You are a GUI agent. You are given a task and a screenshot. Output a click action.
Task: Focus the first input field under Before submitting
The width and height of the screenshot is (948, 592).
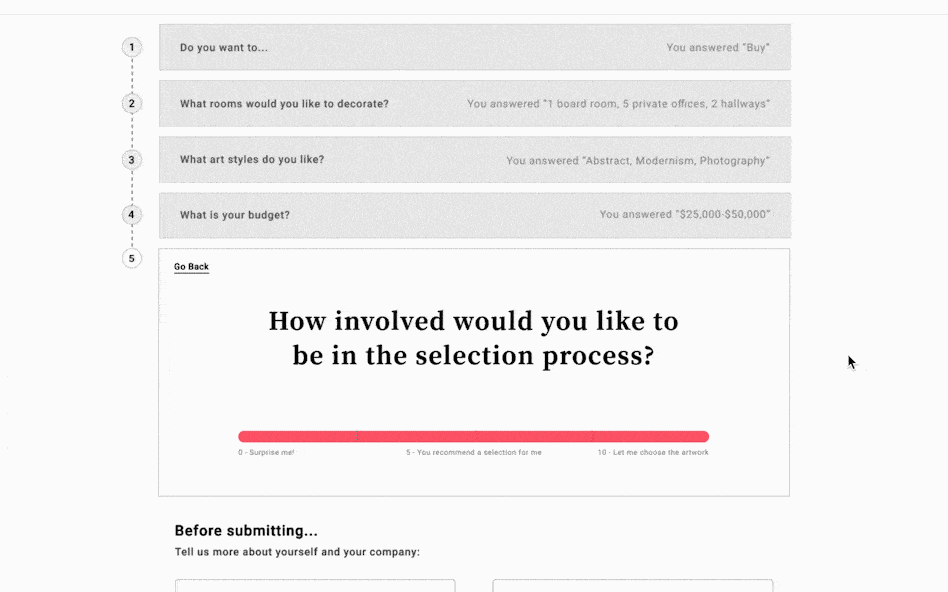315,585
